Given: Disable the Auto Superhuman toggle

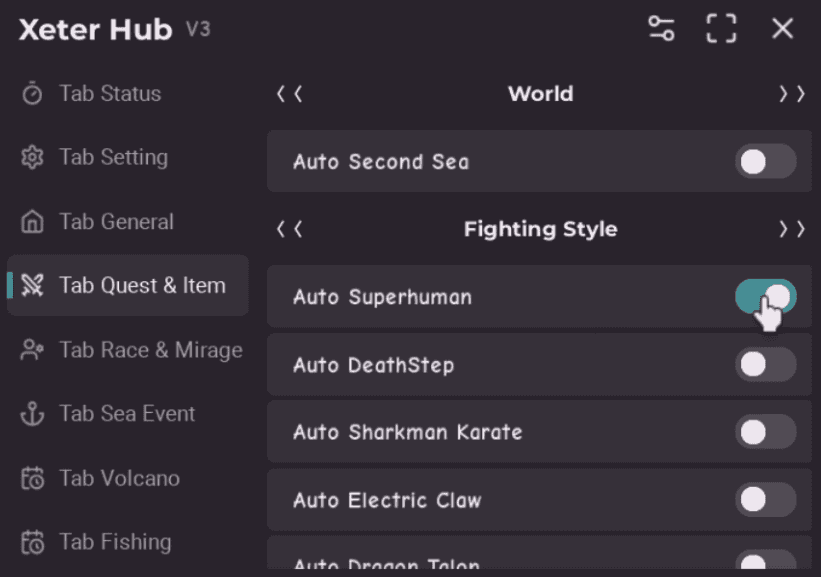Looking at the screenshot, I should [x=765, y=296].
